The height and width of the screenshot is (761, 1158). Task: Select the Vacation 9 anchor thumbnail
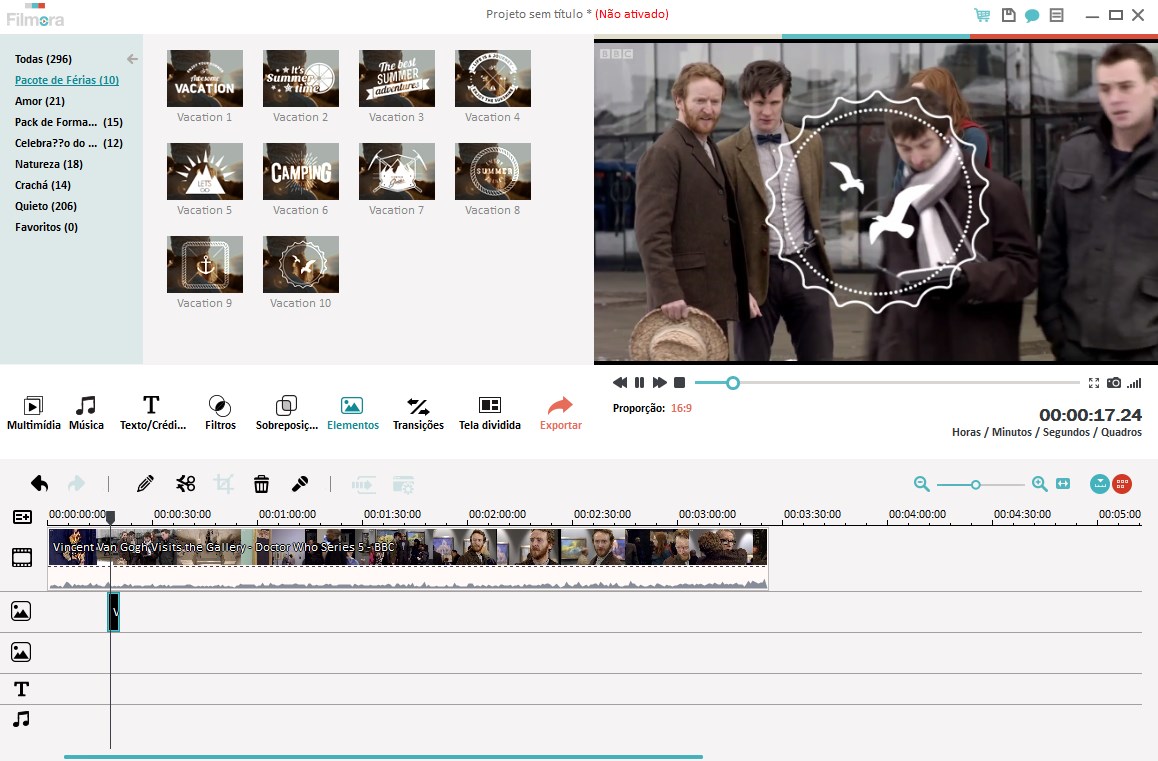pos(205,265)
